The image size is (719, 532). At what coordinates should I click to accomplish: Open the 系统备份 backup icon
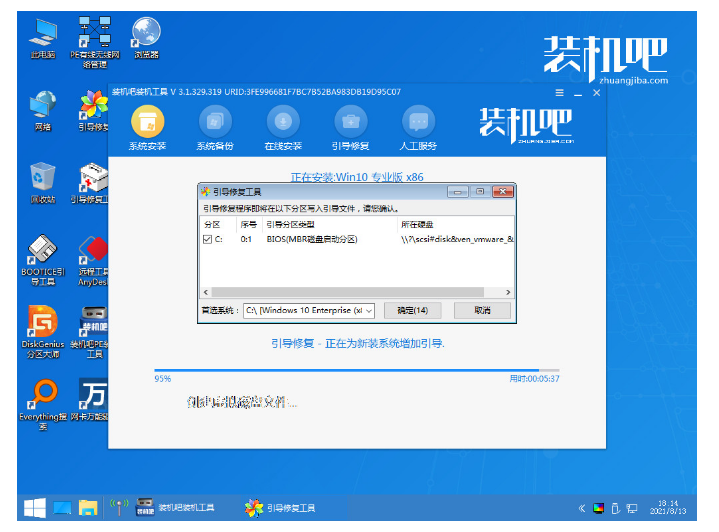[x=215, y=123]
